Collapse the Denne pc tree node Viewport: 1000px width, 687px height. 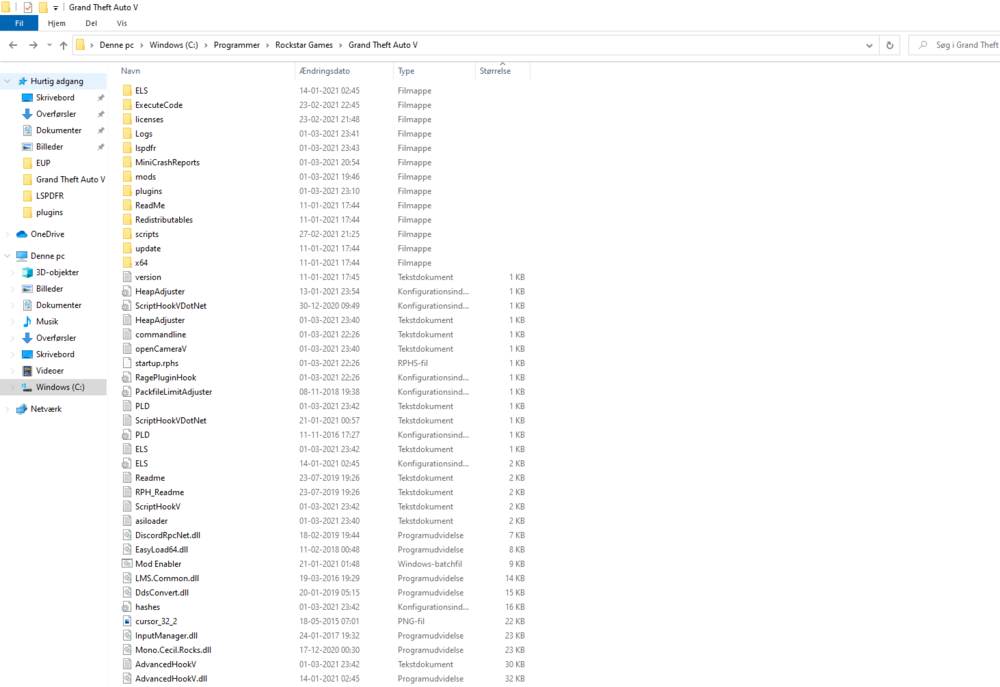[x=8, y=256]
